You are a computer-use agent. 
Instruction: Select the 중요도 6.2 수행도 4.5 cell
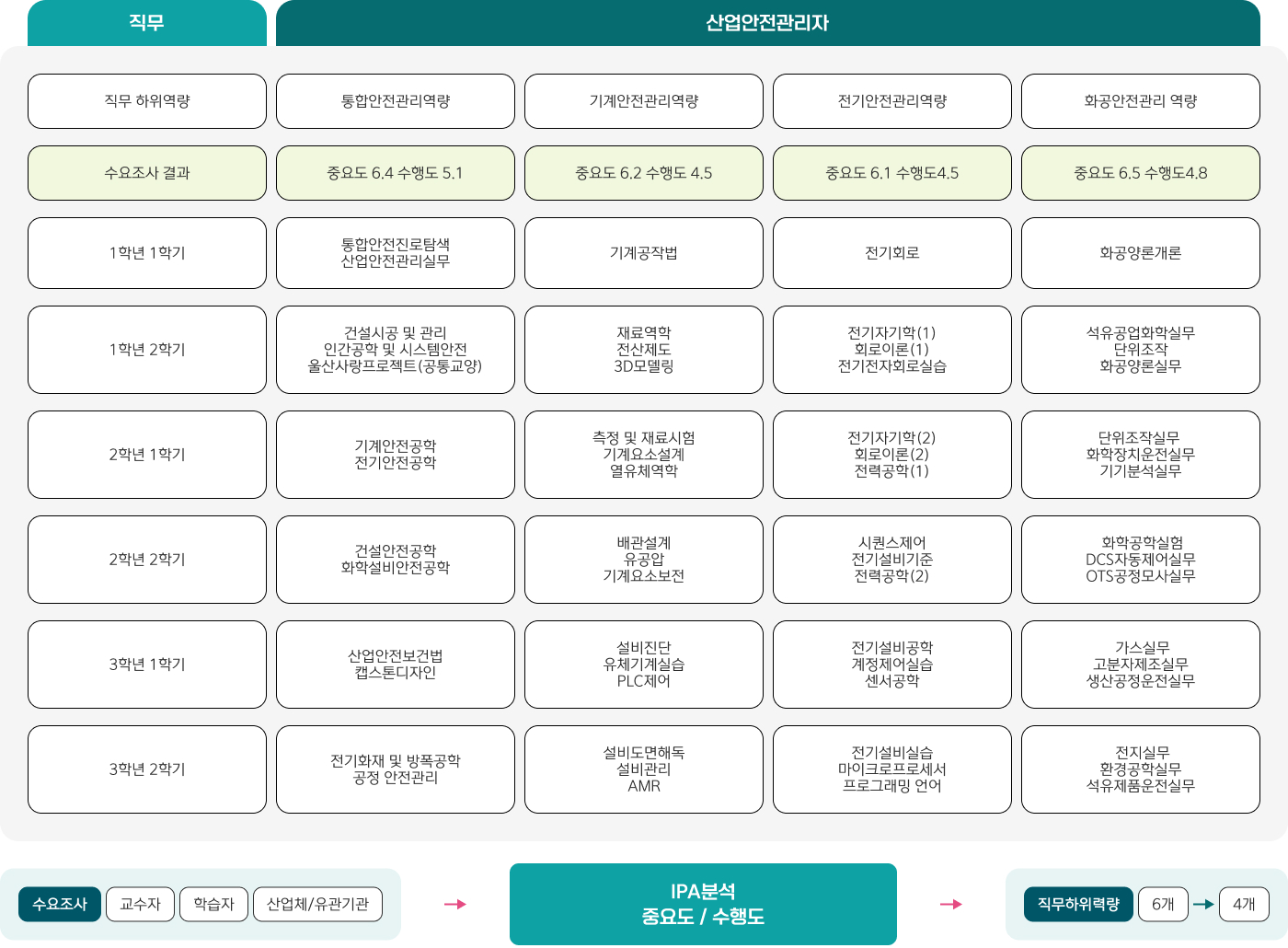coord(644,173)
